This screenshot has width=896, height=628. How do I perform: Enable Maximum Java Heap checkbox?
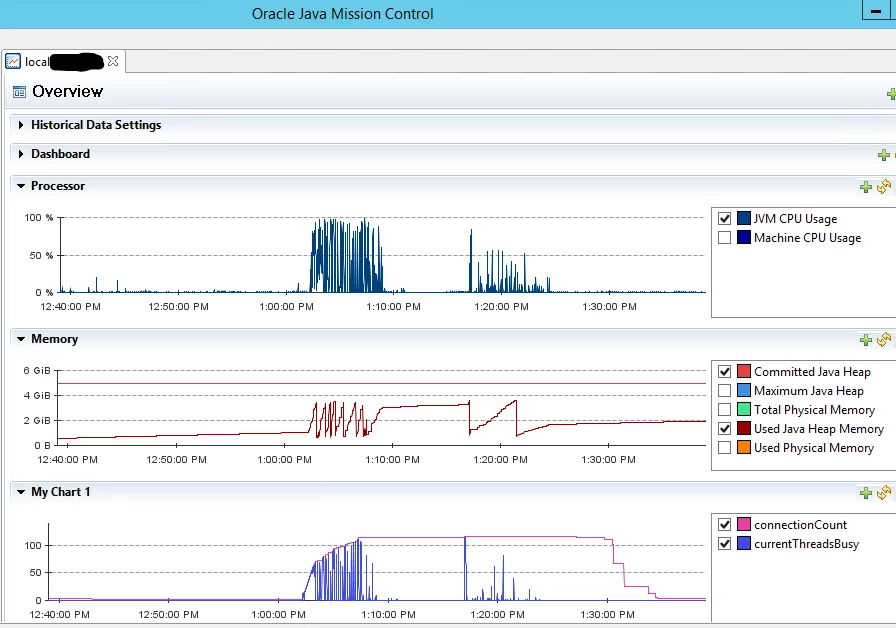pos(725,390)
